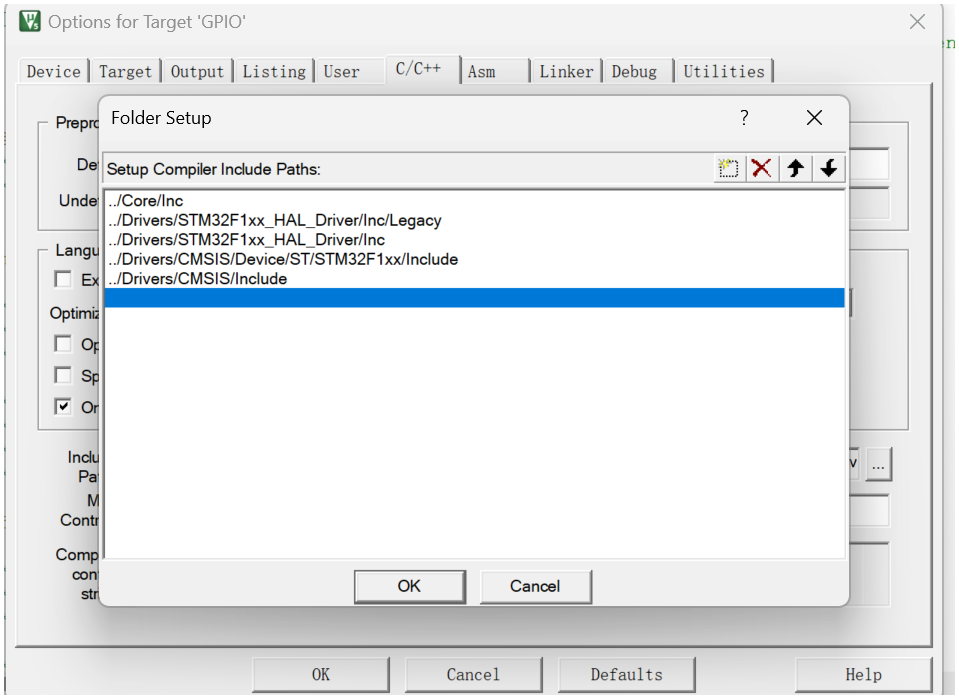The height and width of the screenshot is (699, 959).
Task: Open the Listing tab
Action: pos(274,72)
